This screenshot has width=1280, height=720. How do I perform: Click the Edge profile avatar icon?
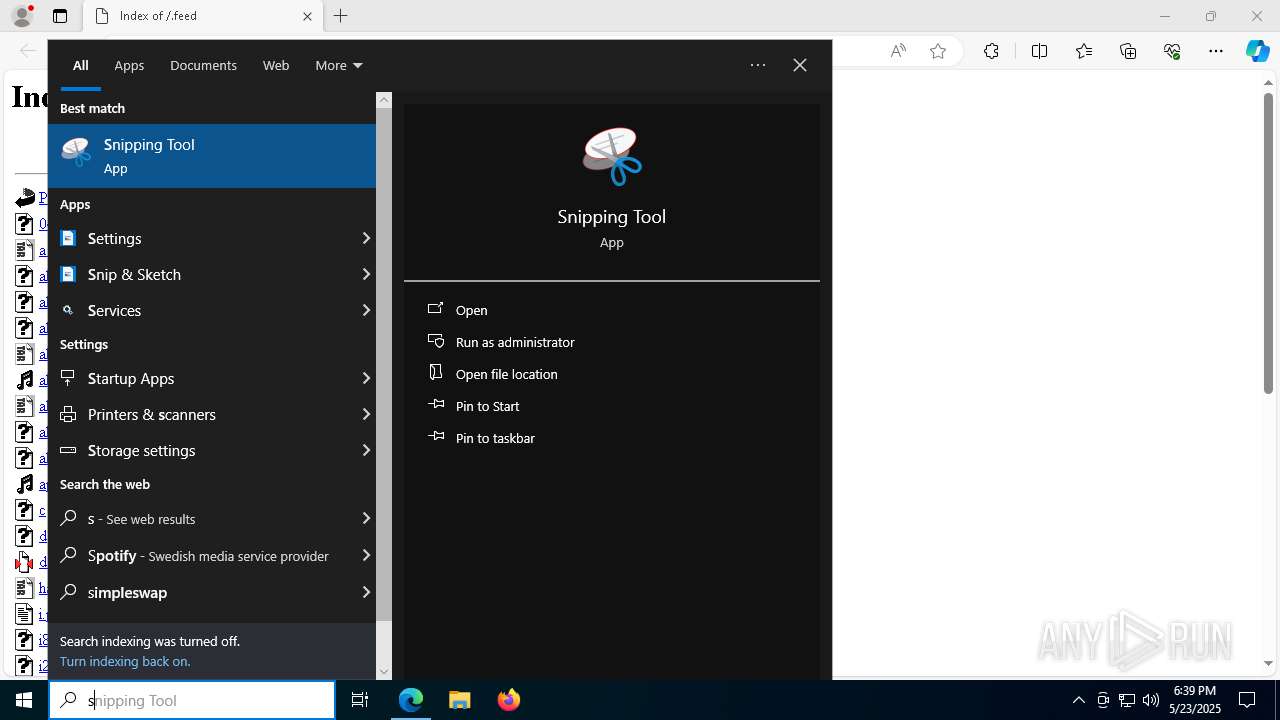pos(22,16)
